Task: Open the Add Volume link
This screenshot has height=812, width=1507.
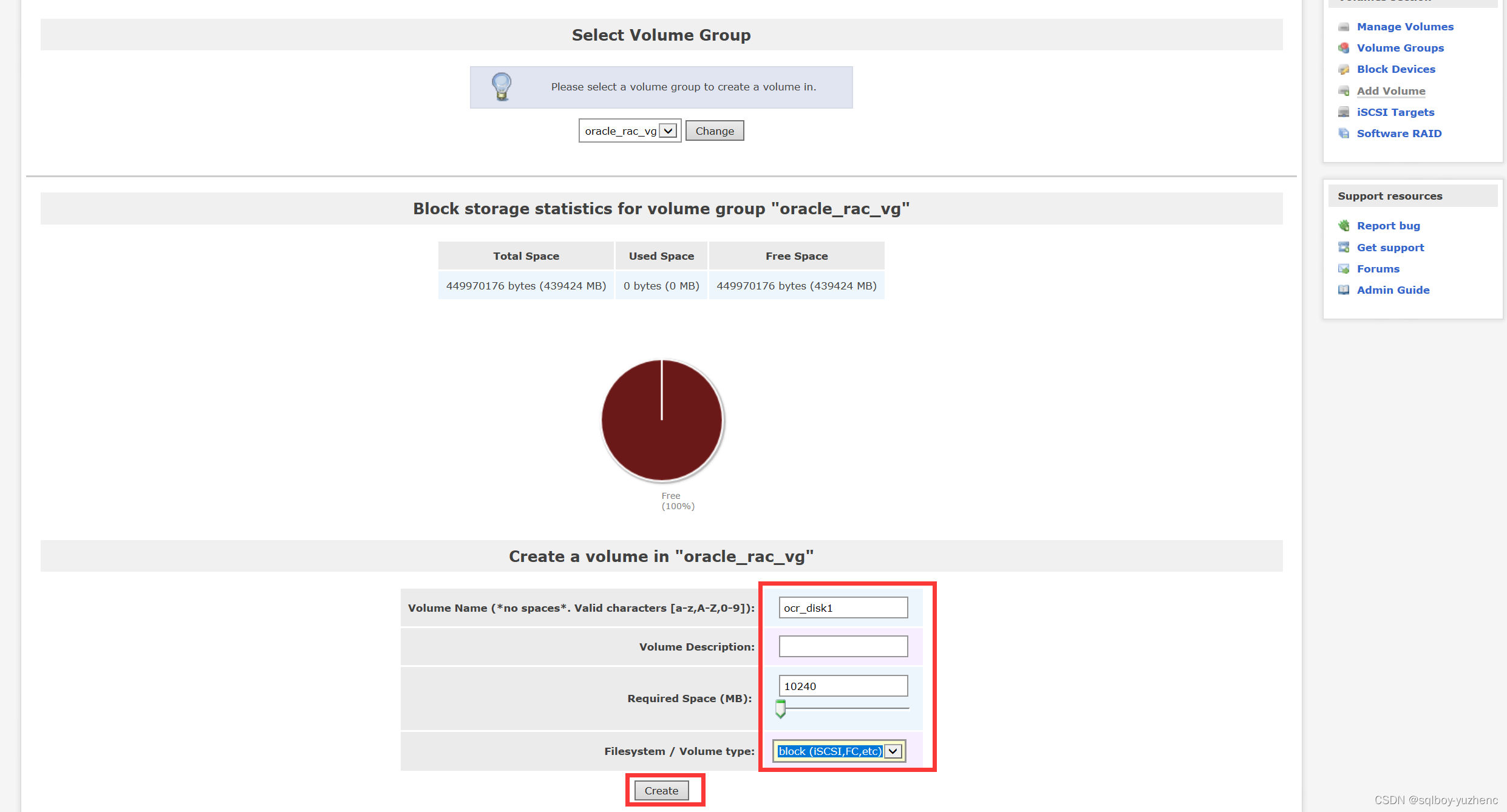Action: [1391, 91]
